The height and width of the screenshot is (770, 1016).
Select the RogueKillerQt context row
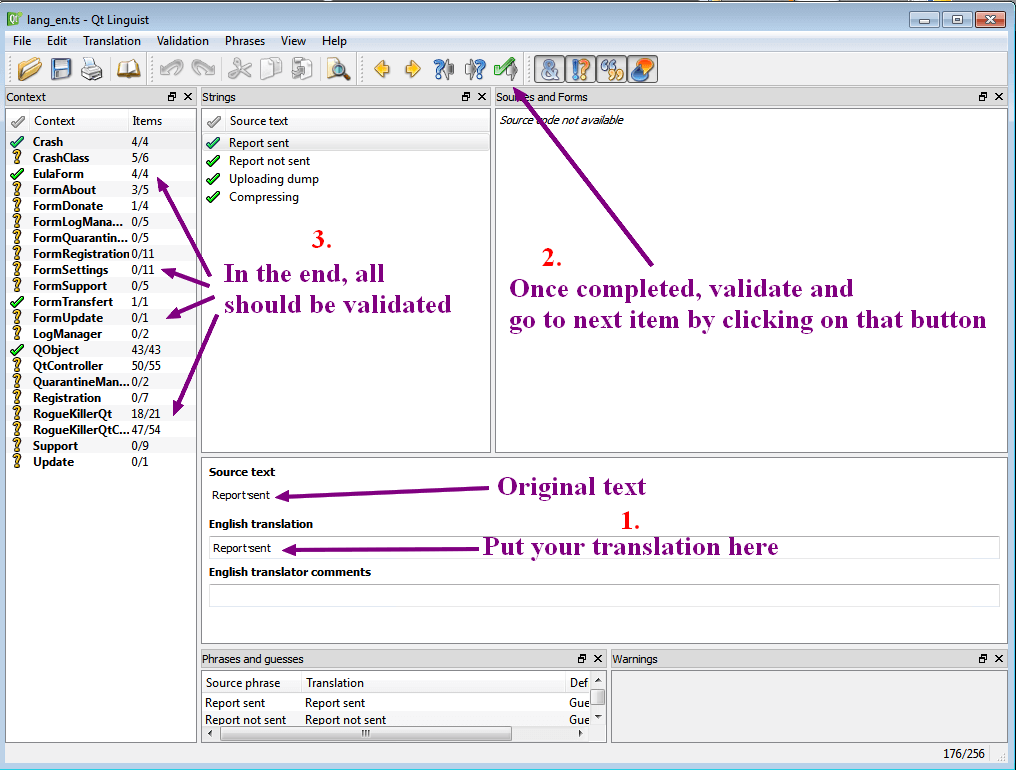tap(72, 414)
